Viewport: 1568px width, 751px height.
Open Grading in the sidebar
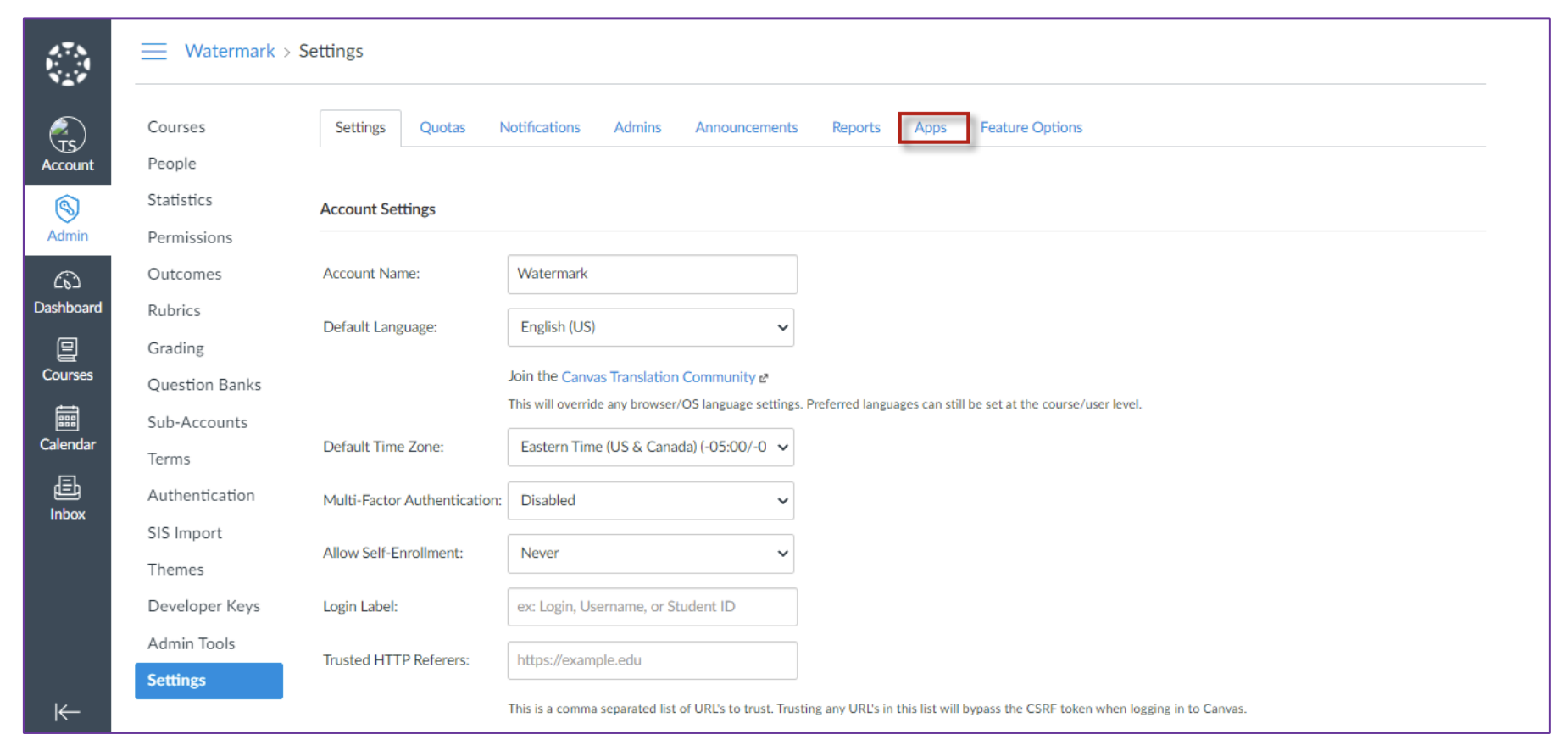(x=175, y=348)
